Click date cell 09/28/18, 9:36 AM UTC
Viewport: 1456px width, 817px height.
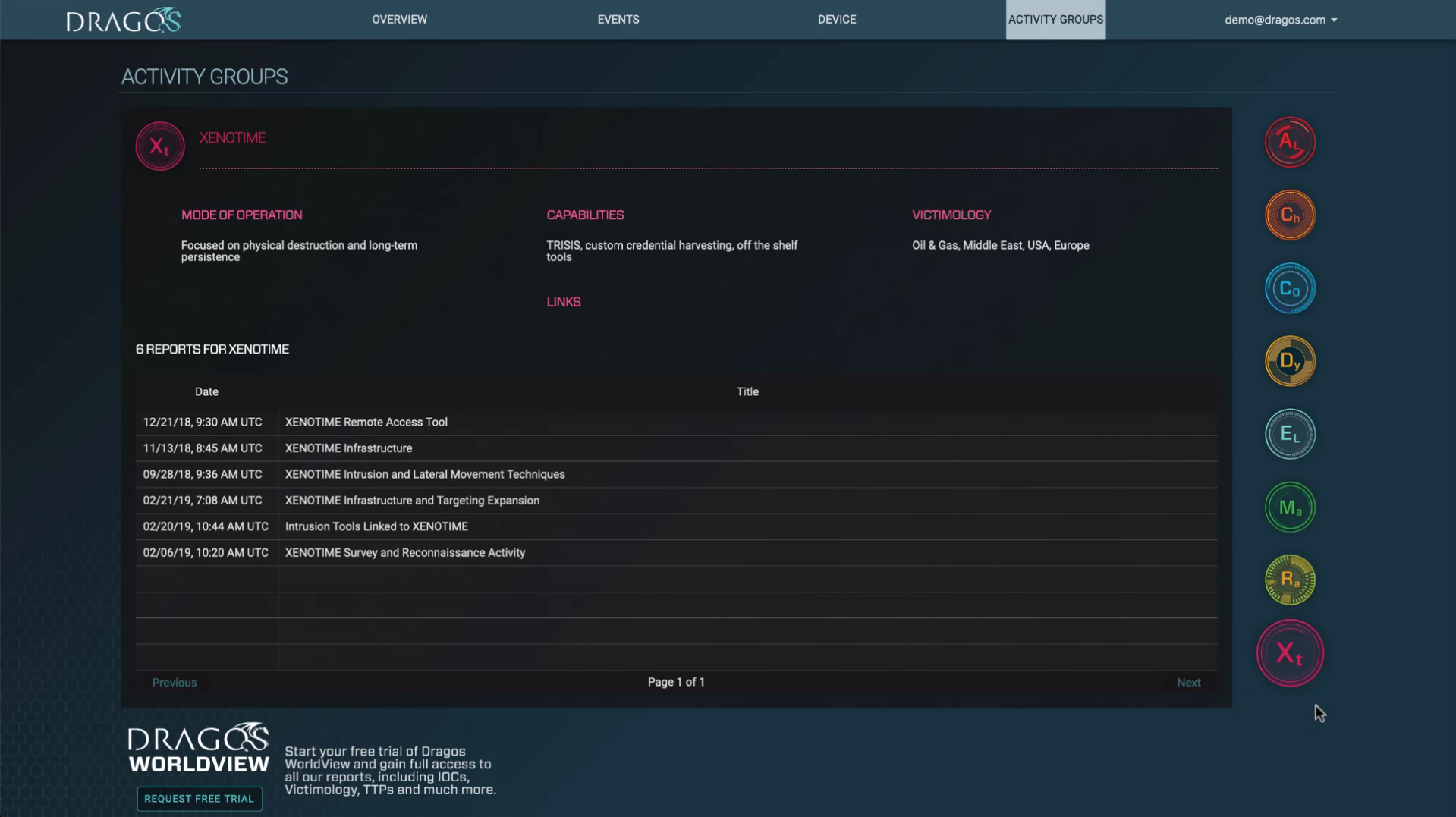pyautogui.click(x=203, y=475)
